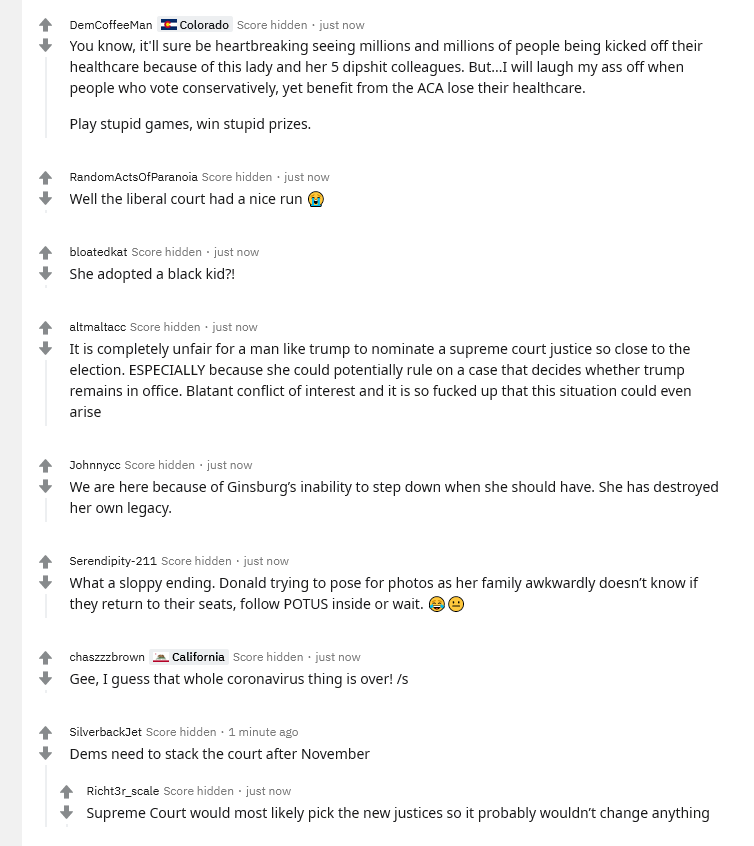Collapse DemCoffeeMan's comment thread line
Screen dimensions: 754x846
point(46,97)
